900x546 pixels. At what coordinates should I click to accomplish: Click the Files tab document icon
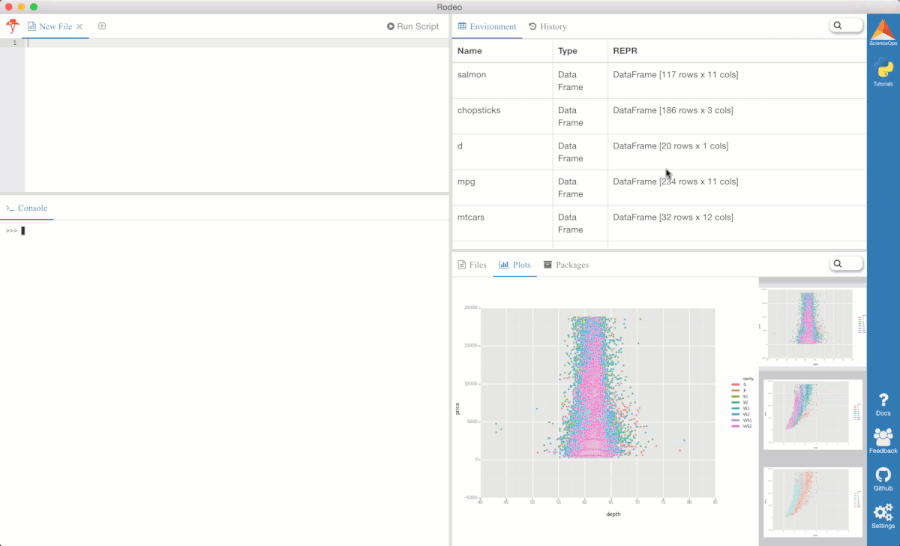point(461,265)
